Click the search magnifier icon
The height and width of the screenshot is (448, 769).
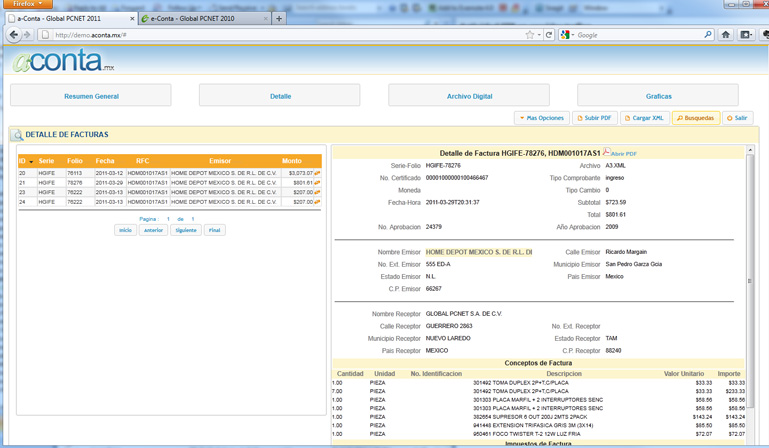[708, 35]
